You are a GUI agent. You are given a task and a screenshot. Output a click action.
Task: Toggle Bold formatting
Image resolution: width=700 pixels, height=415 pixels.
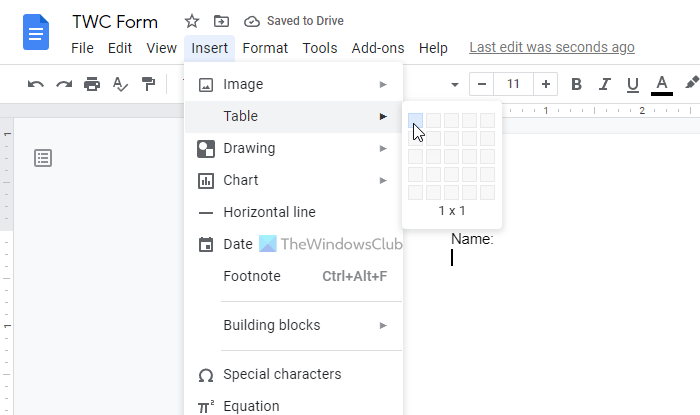click(x=576, y=84)
